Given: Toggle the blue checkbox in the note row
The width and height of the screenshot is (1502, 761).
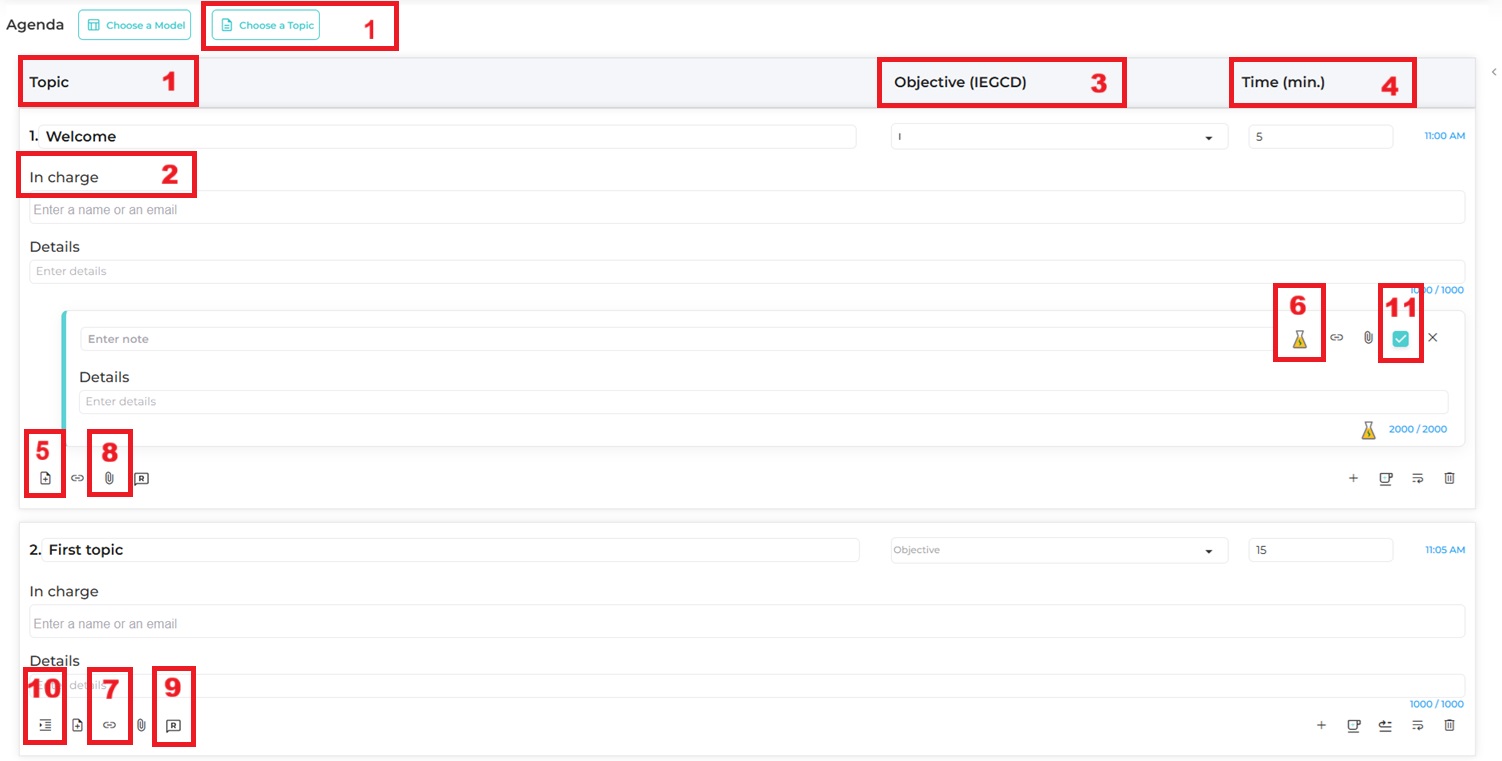Looking at the screenshot, I should click(x=1400, y=339).
